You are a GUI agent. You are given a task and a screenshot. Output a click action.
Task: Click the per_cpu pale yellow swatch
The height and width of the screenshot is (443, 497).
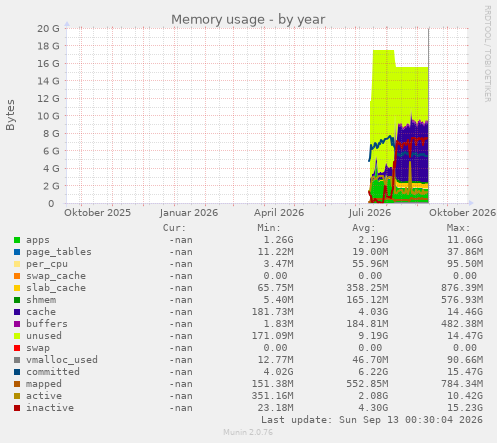click(x=17, y=264)
